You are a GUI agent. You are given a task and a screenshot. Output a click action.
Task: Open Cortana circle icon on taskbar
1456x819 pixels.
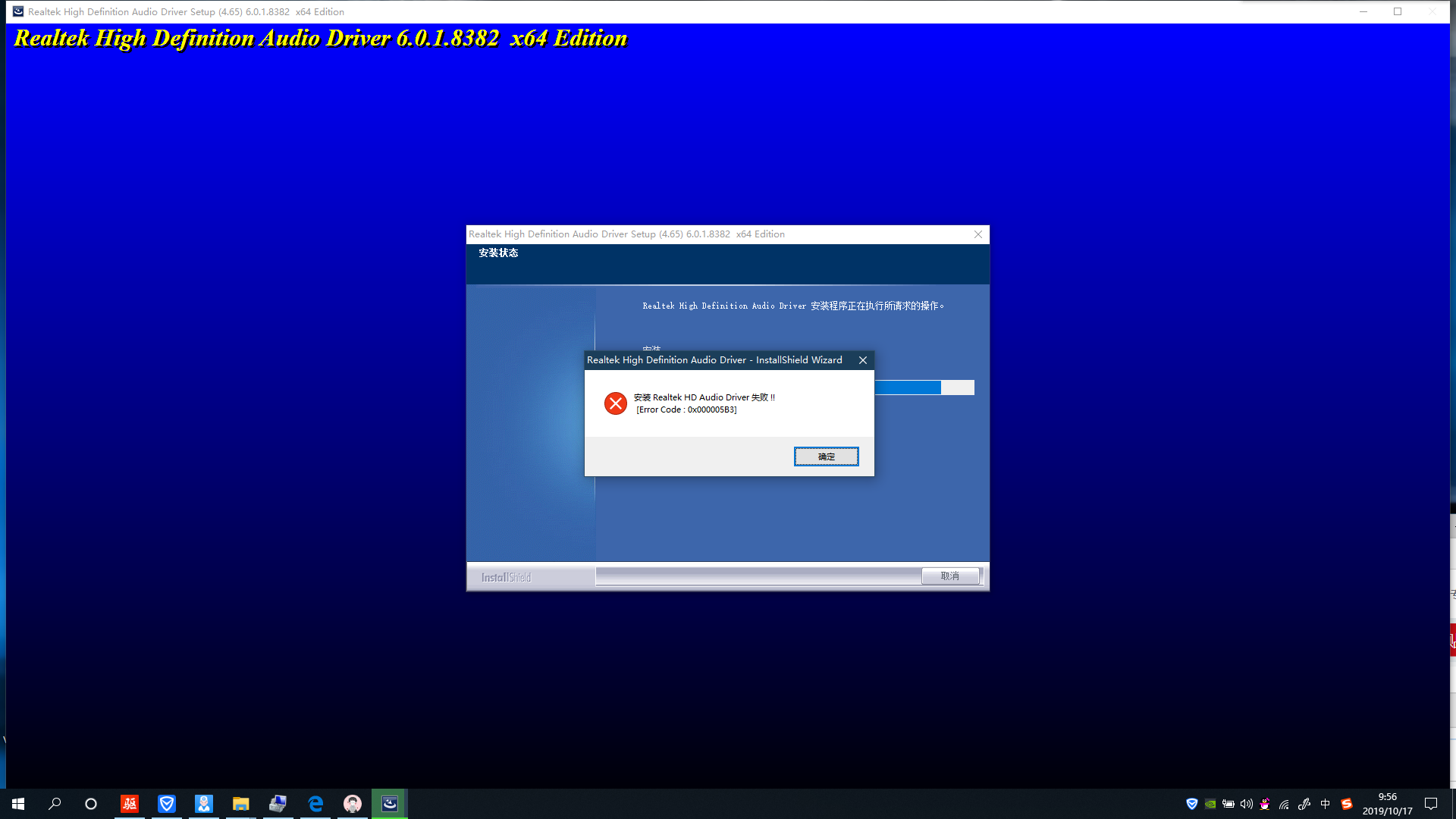[x=91, y=804]
